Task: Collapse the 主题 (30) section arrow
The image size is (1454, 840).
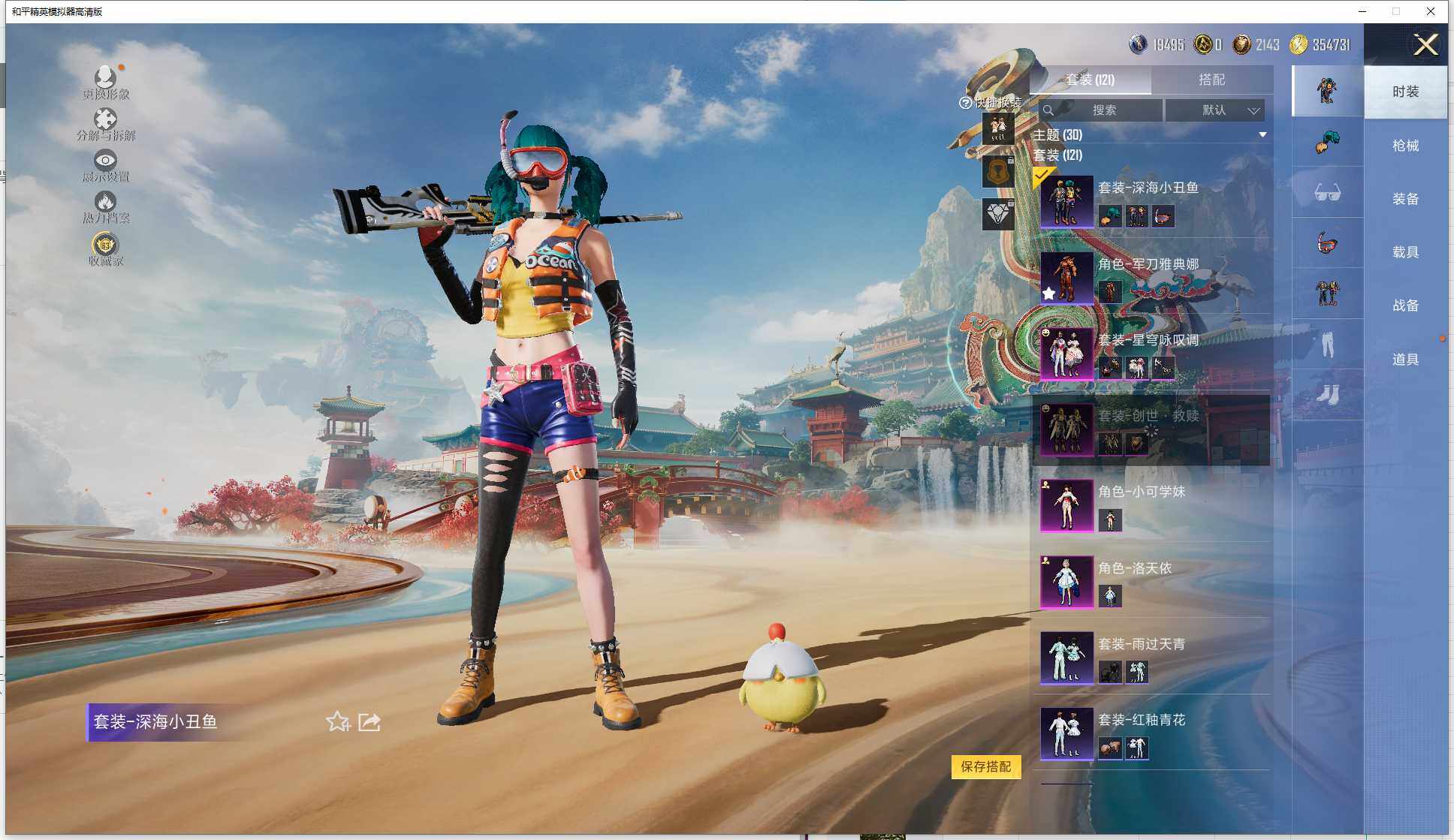Action: 1262,135
